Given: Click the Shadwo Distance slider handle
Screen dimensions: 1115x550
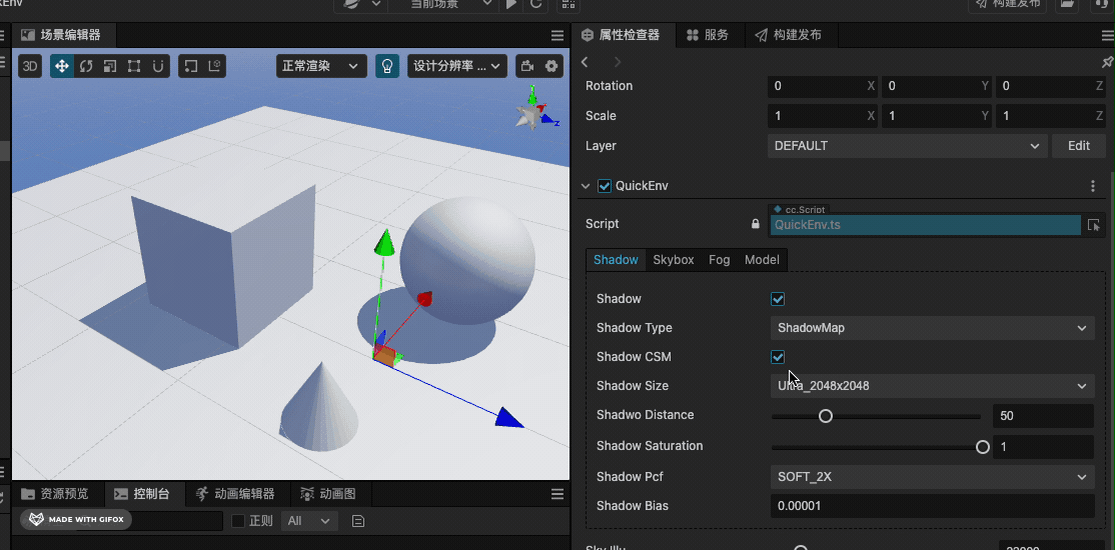Looking at the screenshot, I should [826, 416].
